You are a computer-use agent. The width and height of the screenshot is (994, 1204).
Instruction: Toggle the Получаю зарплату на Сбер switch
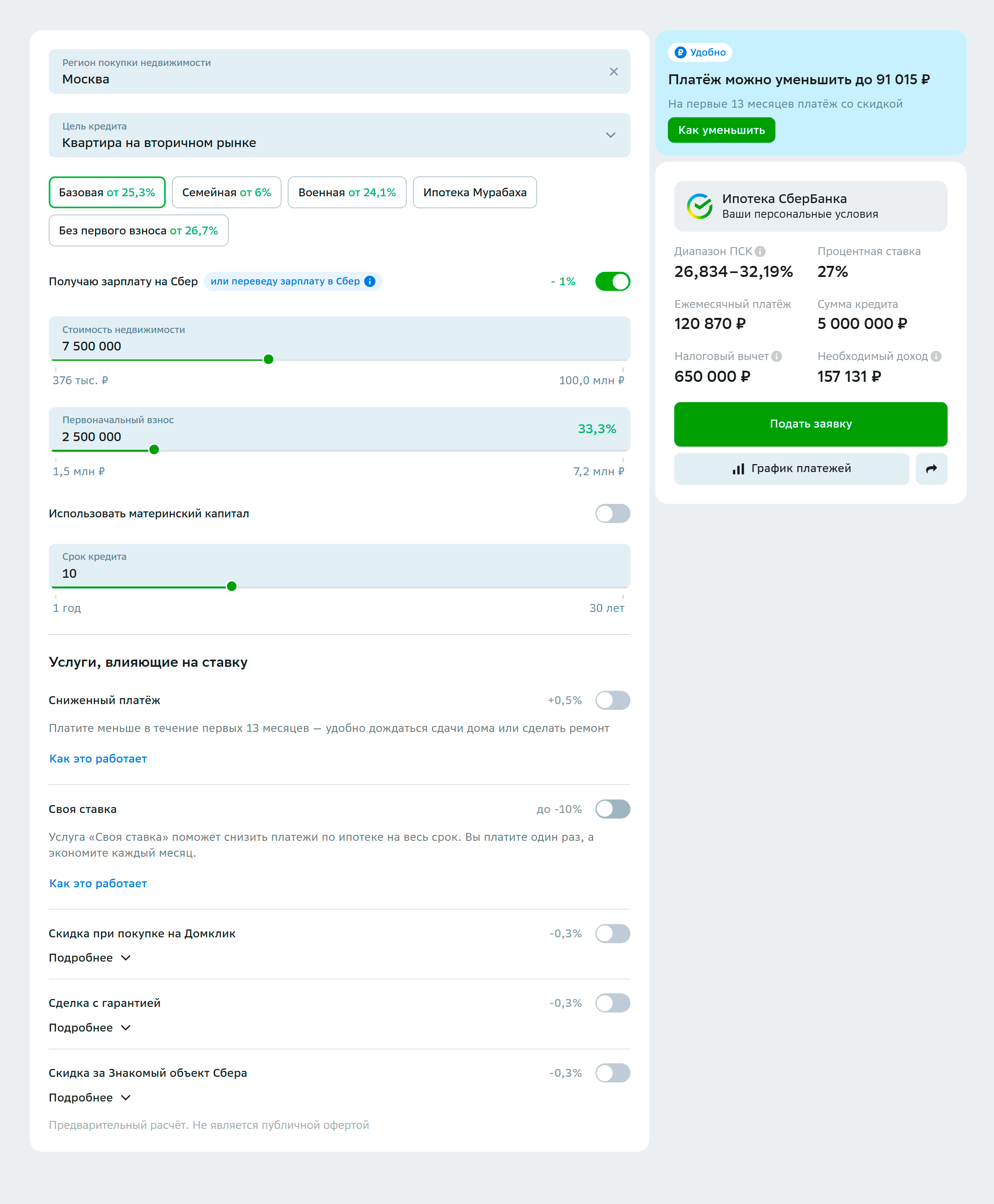pyautogui.click(x=612, y=281)
